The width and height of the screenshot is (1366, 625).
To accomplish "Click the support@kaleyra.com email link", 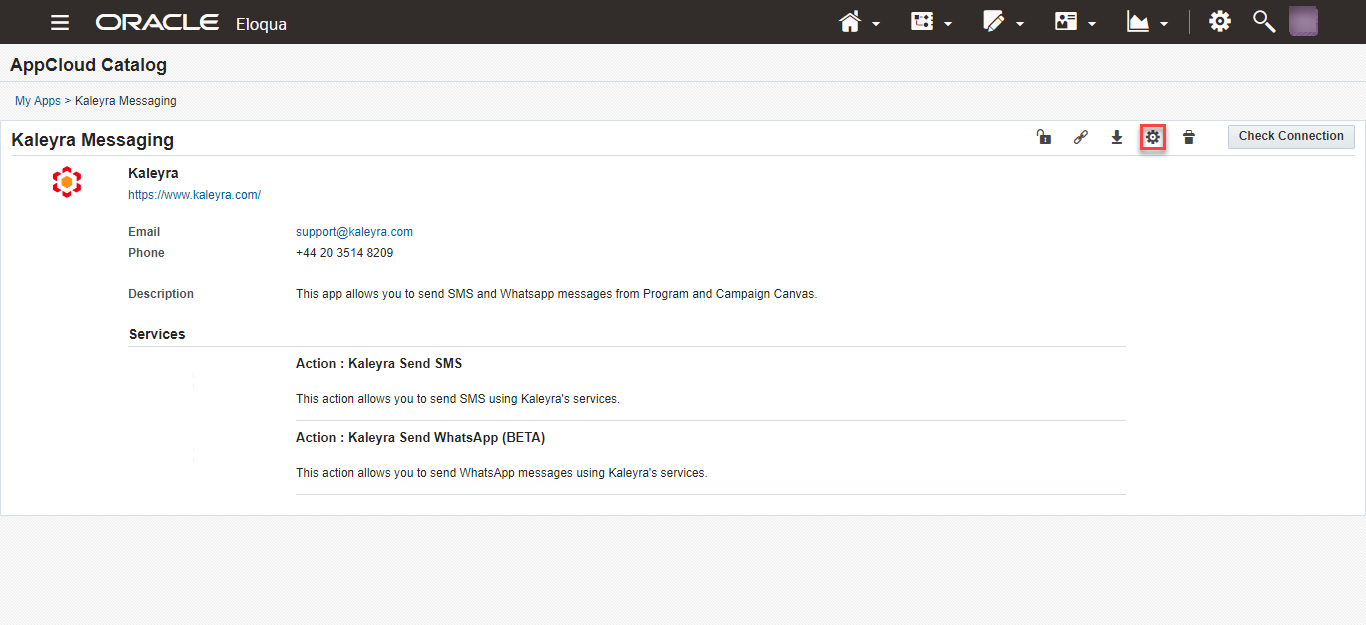I will 354,232.
